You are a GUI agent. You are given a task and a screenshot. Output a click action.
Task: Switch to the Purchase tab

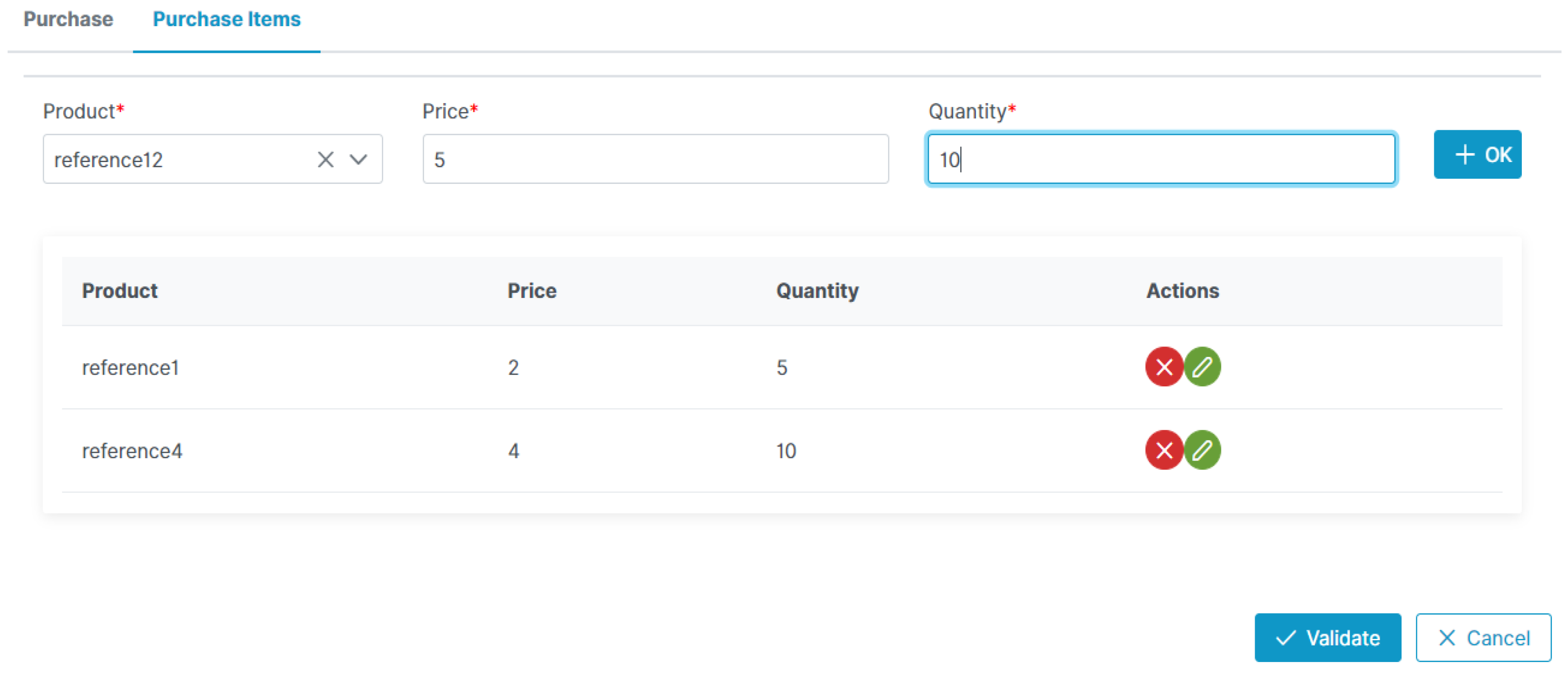[68, 19]
